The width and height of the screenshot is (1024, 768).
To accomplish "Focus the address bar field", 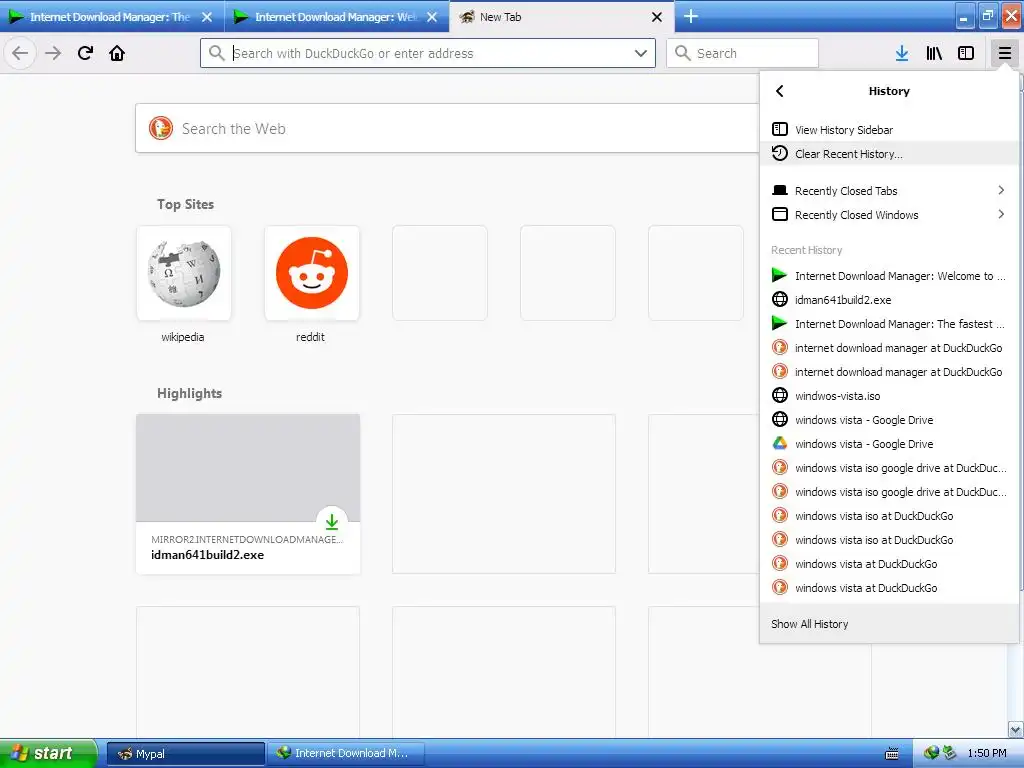I will click(428, 53).
